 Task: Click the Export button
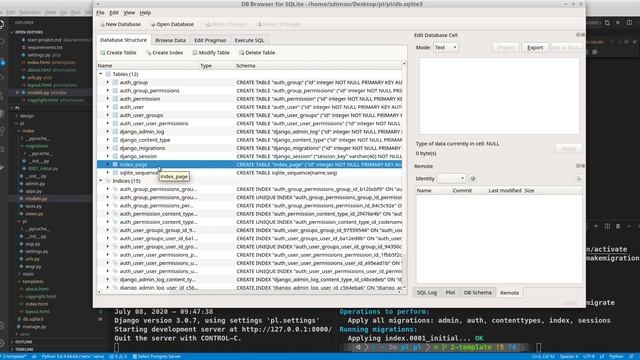(535, 48)
